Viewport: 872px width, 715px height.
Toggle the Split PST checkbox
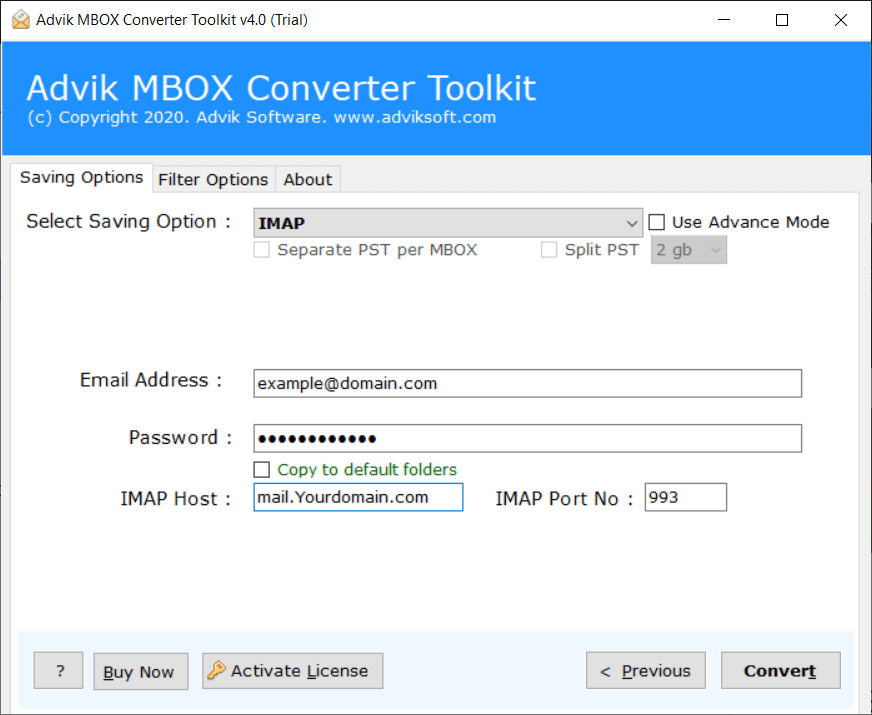549,250
